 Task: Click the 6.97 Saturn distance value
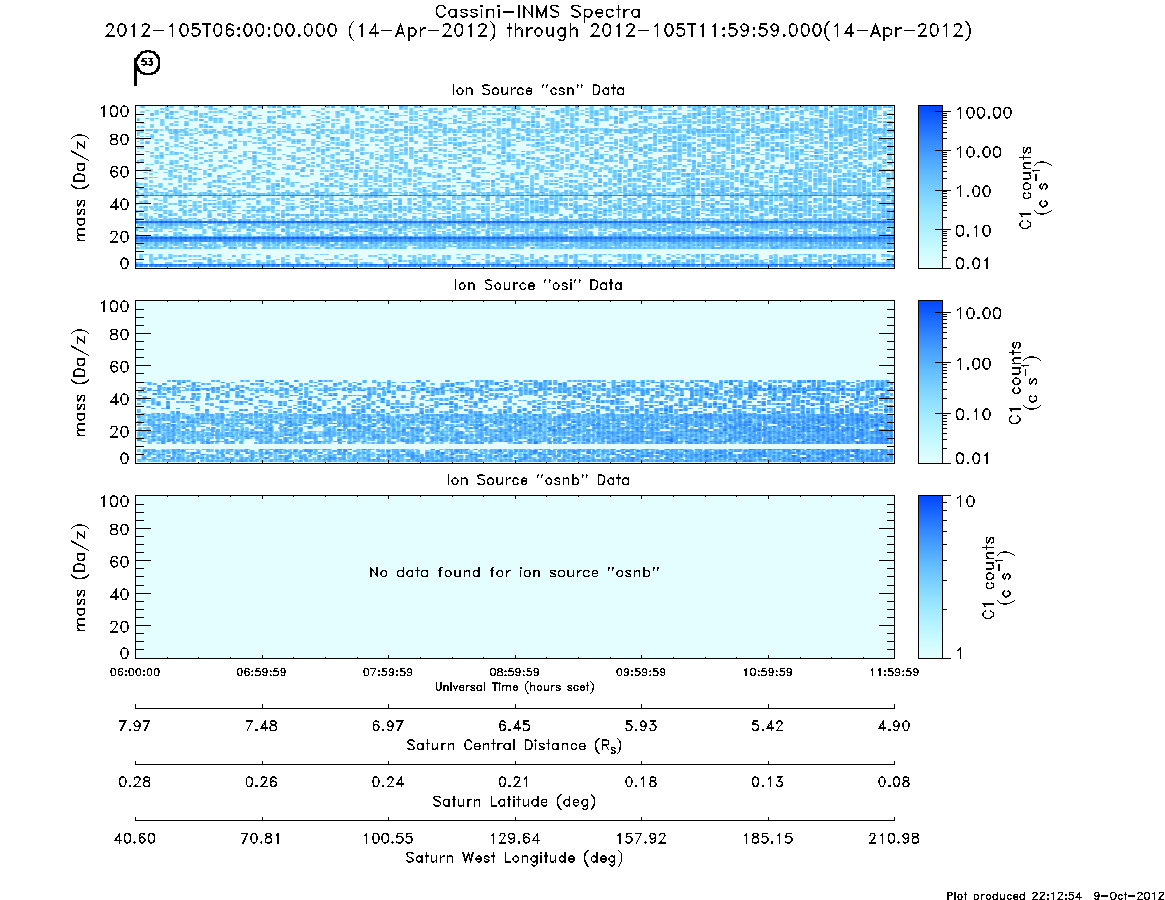[x=388, y=726]
